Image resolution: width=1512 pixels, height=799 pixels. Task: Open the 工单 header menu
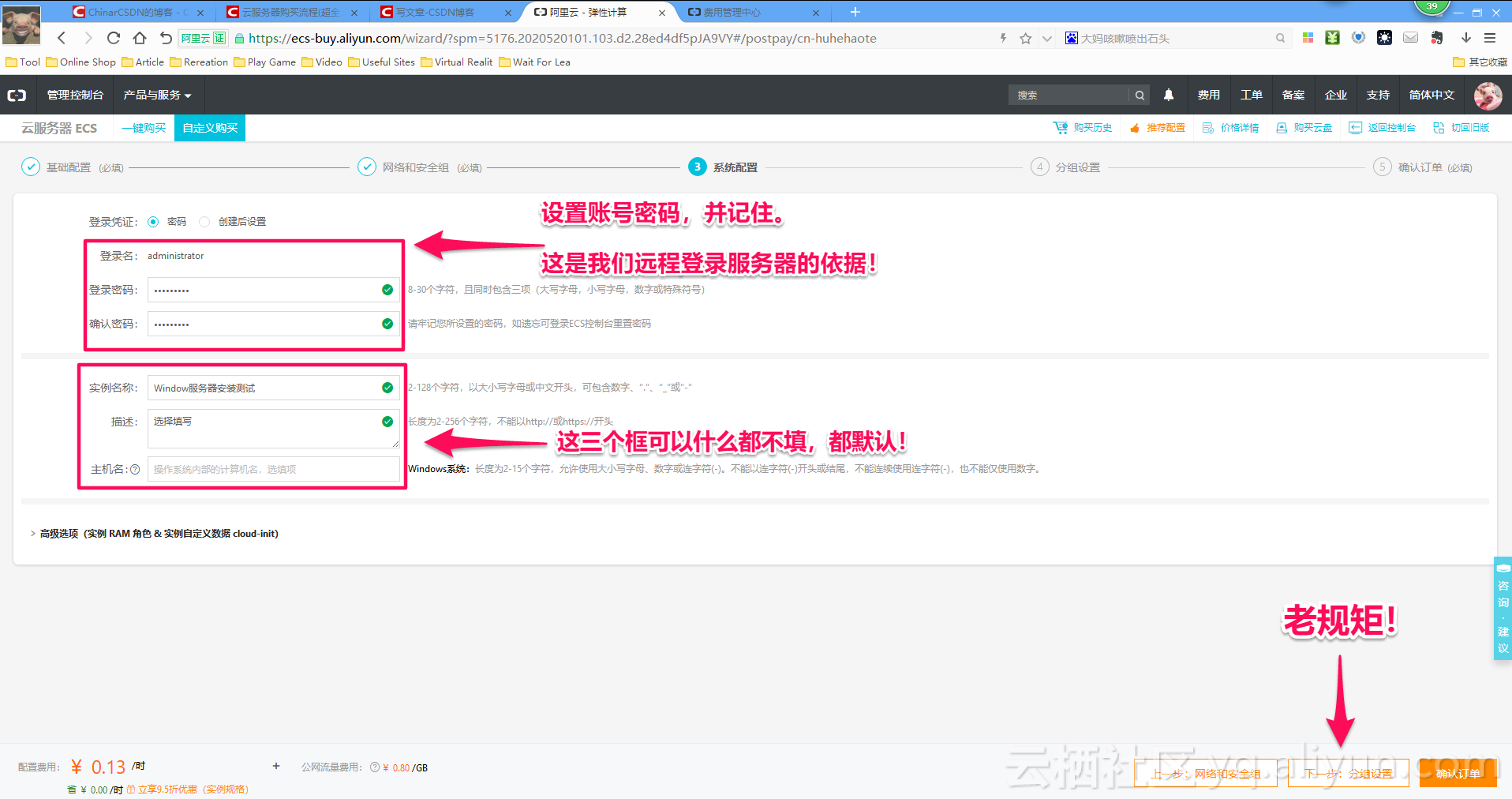click(x=1251, y=95)
